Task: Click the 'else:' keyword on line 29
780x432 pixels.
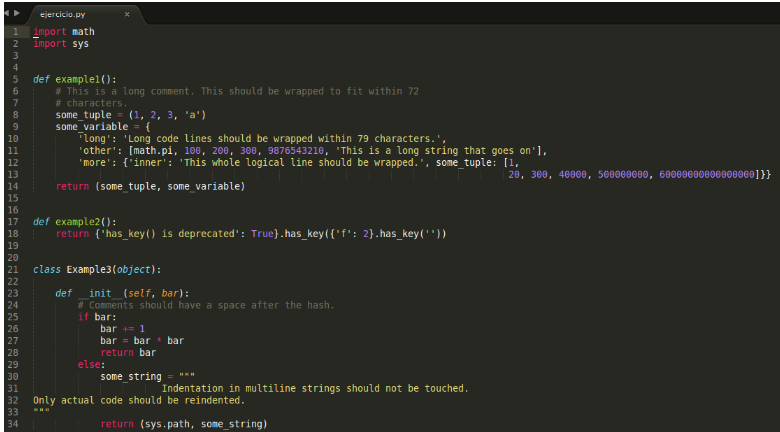Action: coord(90,365)
